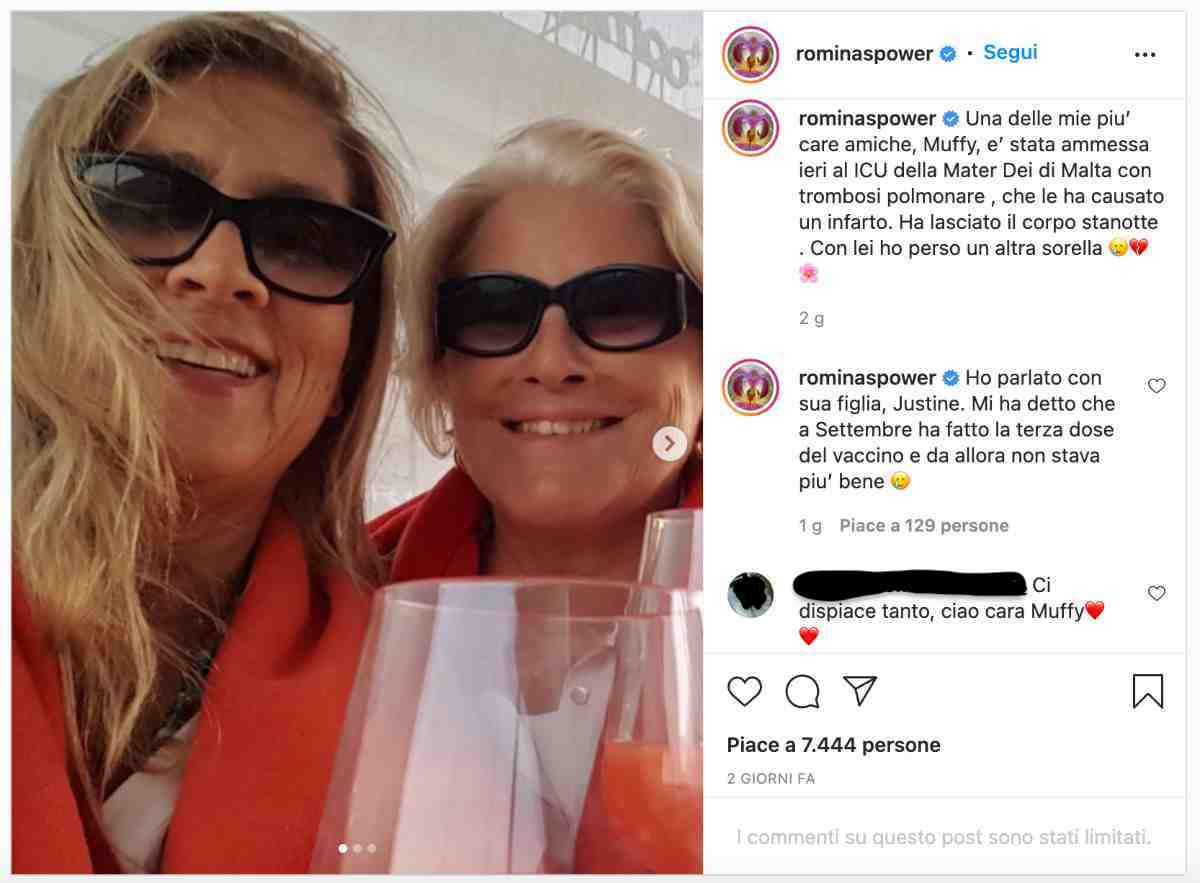Like the post with the heart icon
This screenshot has width=1200, height=883.
pyautogui.click(x=744, y=691)
